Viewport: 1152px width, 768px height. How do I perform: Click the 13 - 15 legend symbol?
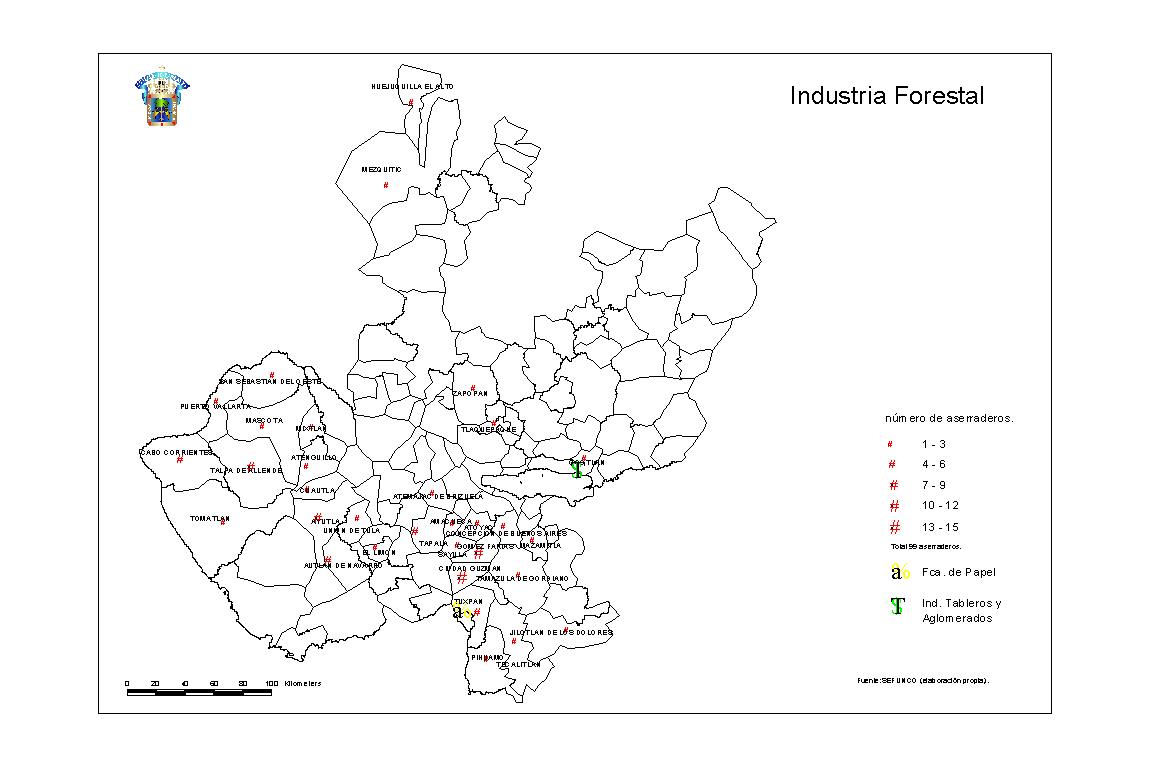[x=894, y=527]
